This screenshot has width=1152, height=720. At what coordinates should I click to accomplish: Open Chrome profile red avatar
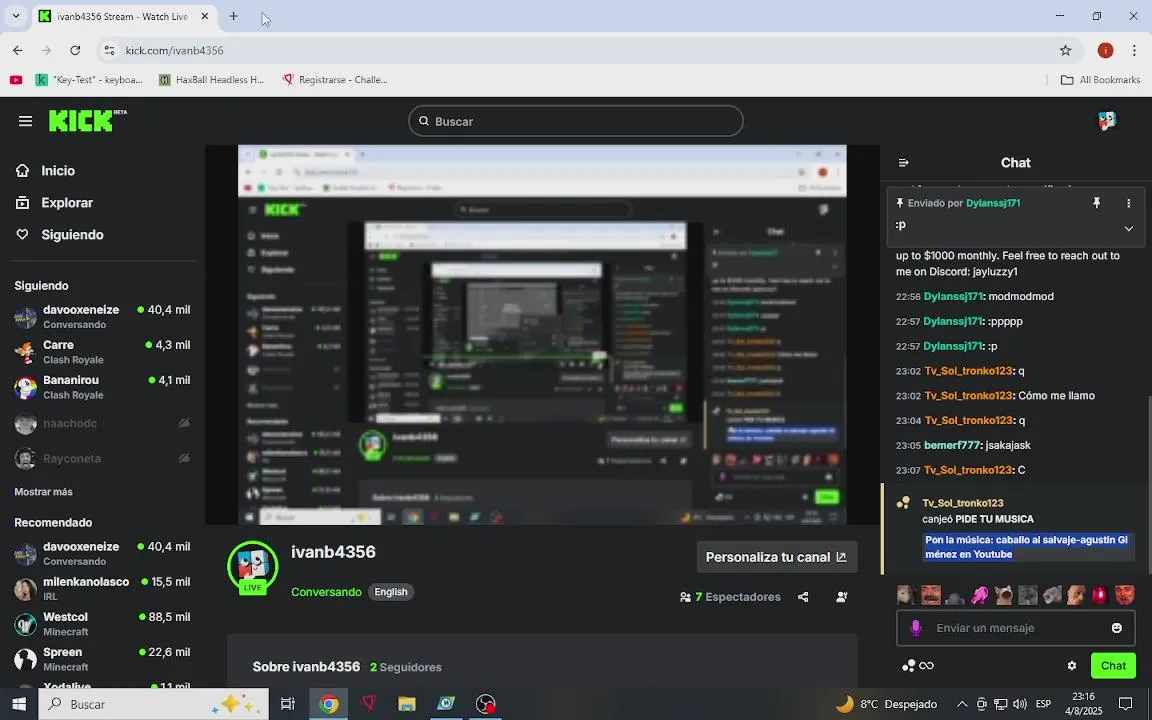1105,51
